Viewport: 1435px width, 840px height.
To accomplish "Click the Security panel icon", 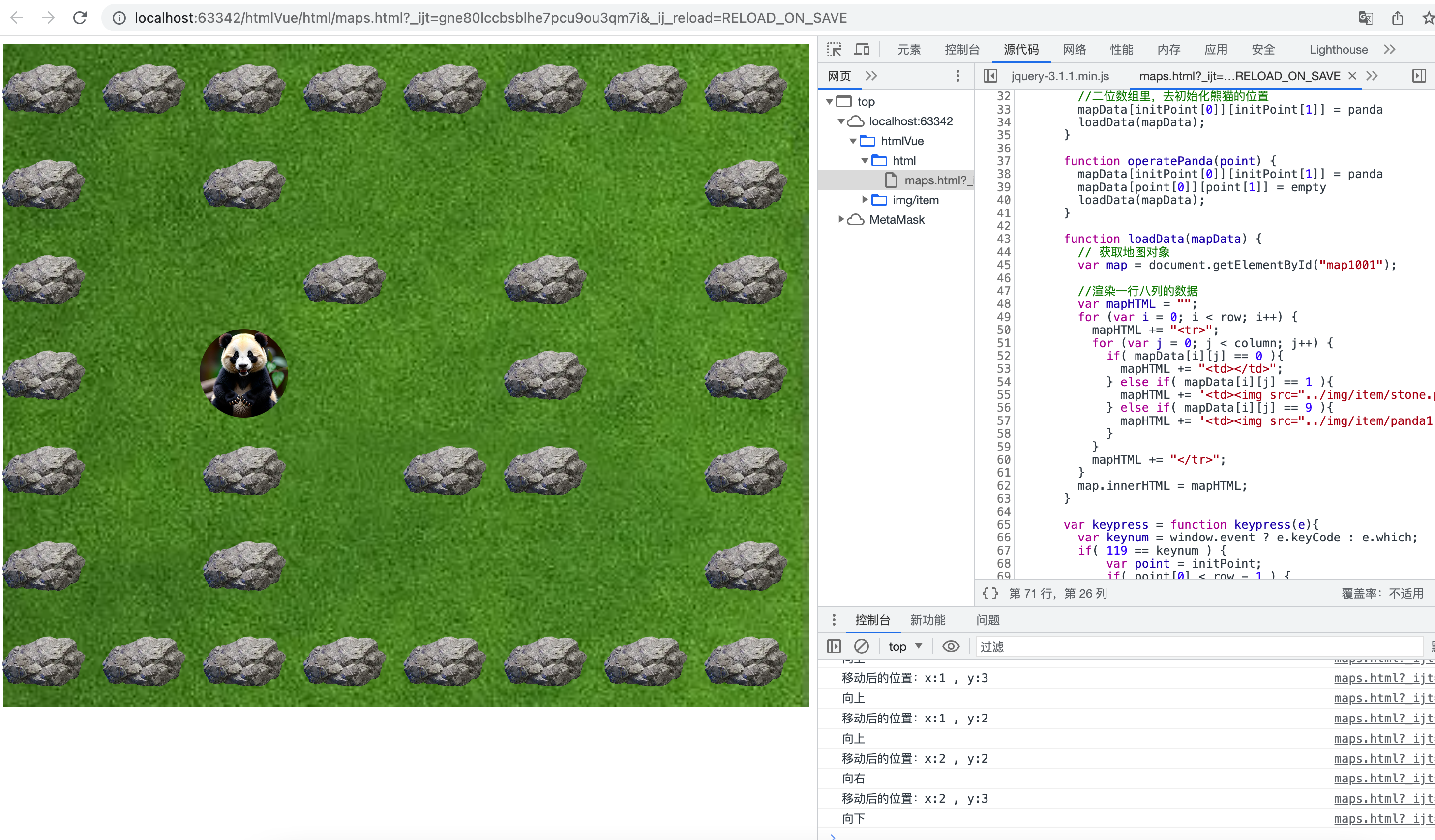I will [1262, 49].
